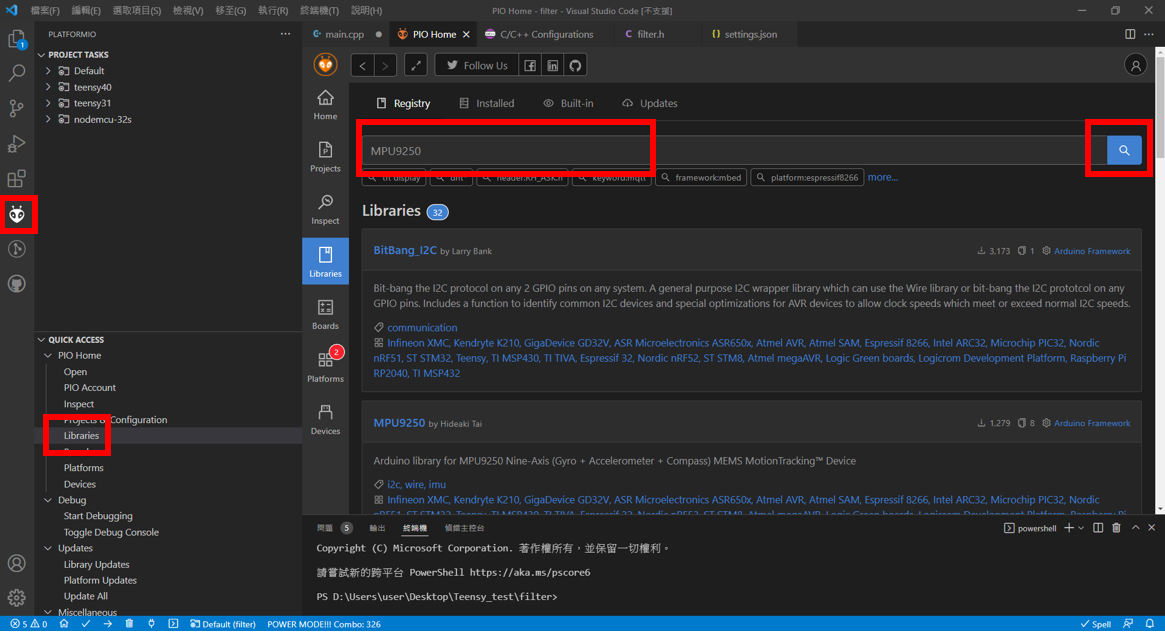Viewport: 1165px width, 633px height.
Task: Open the Run and Debug view
Action: coord(16,143)
